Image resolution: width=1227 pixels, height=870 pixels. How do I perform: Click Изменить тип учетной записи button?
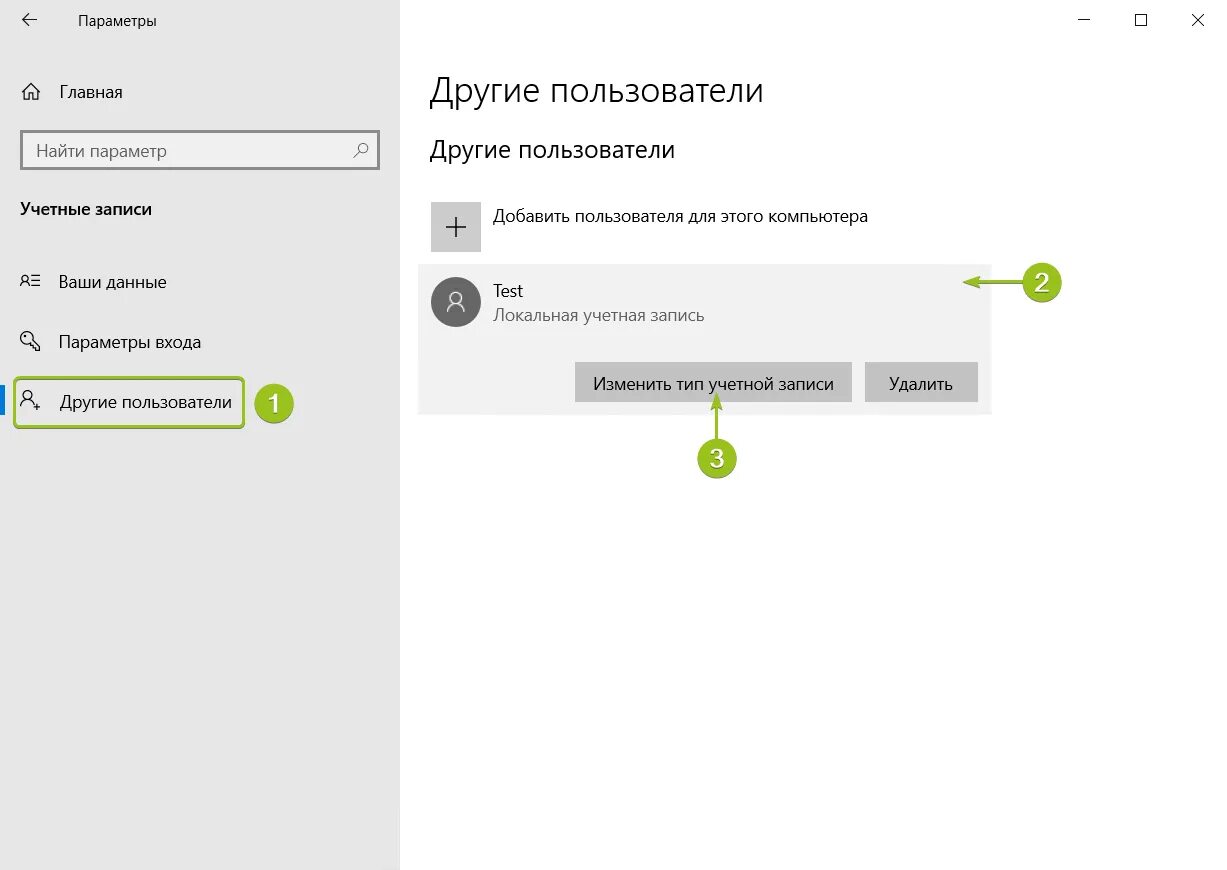pyautogui.click(x=713, y=383)
